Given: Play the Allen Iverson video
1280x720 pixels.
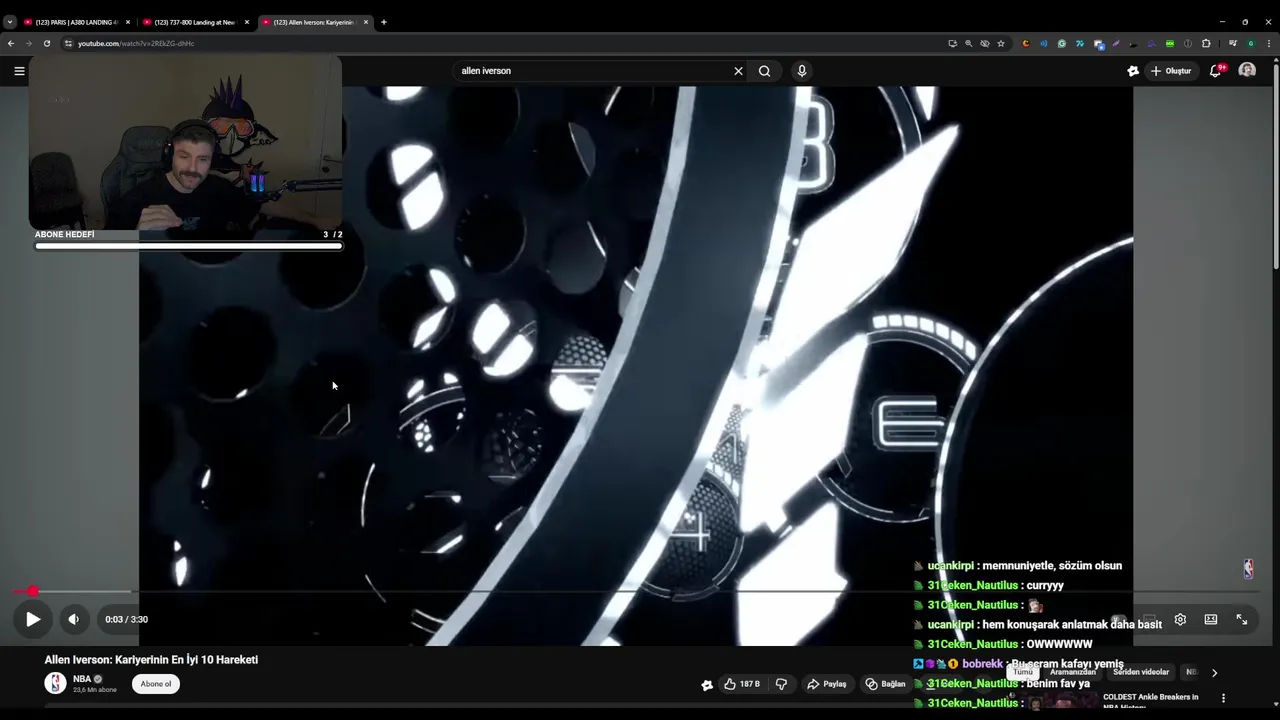Looking at the screenshot, I should pos(33,619).
